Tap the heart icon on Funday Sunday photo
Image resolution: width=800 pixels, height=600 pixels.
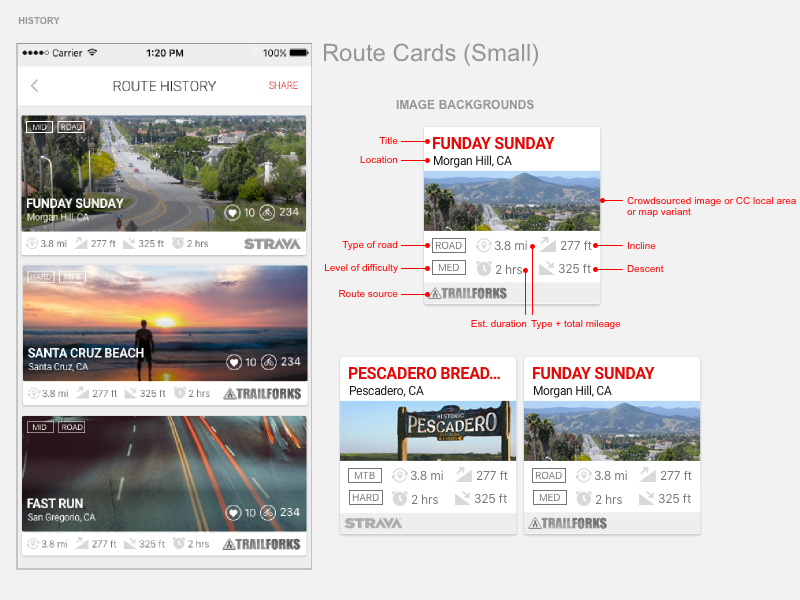232,212
